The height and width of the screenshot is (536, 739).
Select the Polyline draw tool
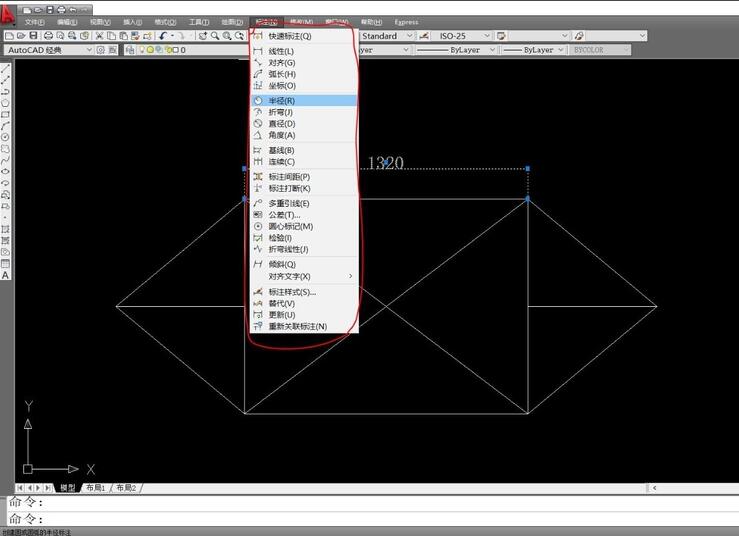tap(5, 91)
